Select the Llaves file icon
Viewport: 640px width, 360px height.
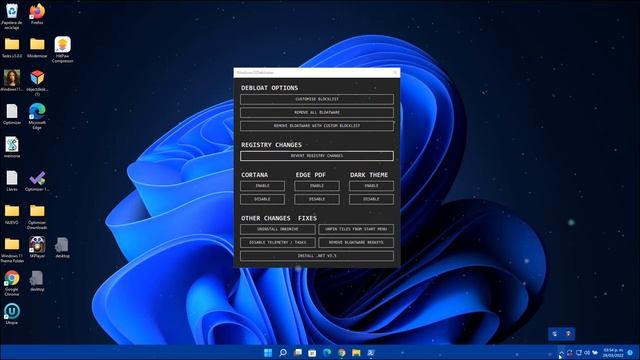pyautogui.click(x=12, y=181)
